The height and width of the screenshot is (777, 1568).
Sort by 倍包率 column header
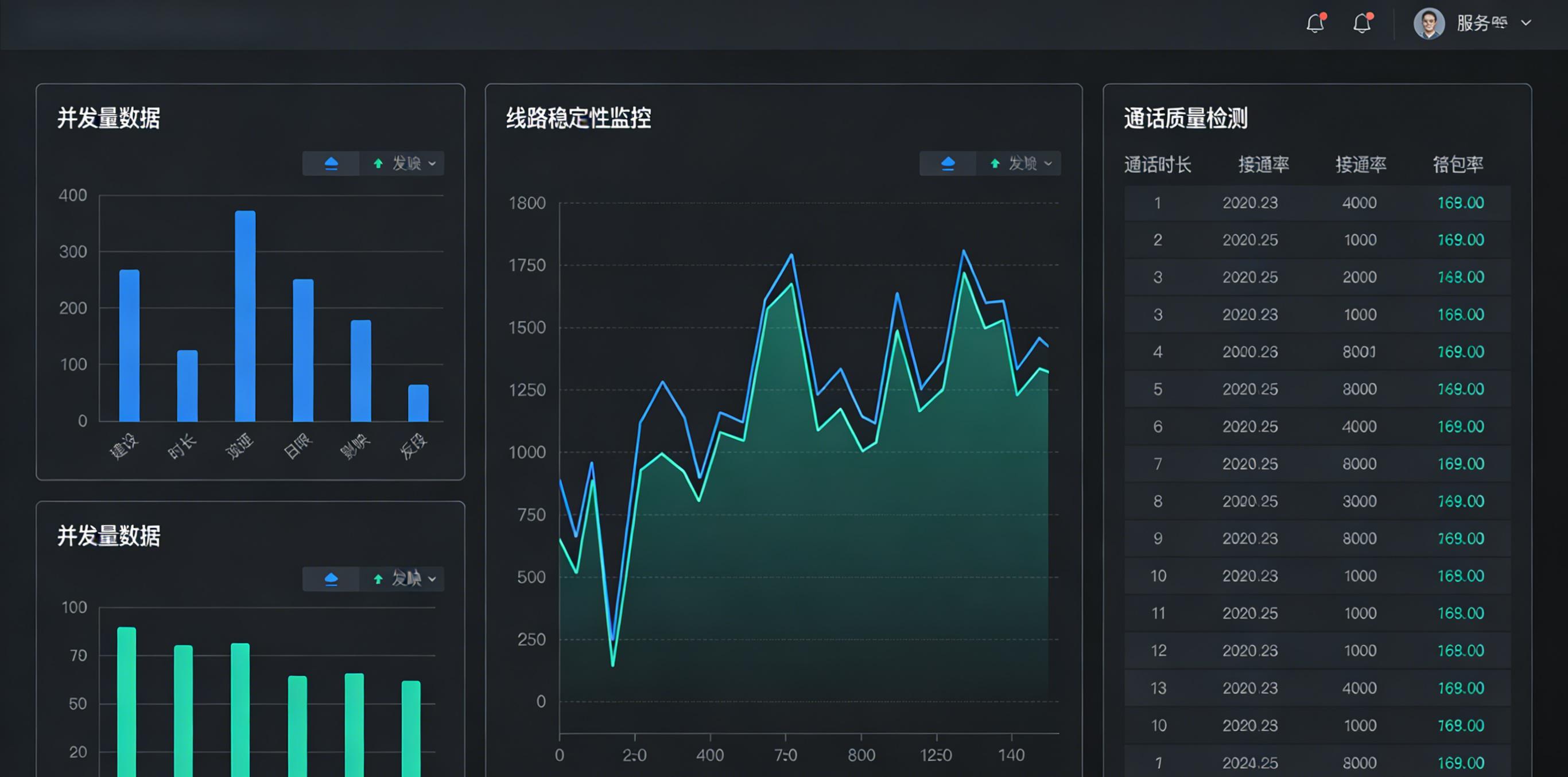click(x=1458, y=164)
